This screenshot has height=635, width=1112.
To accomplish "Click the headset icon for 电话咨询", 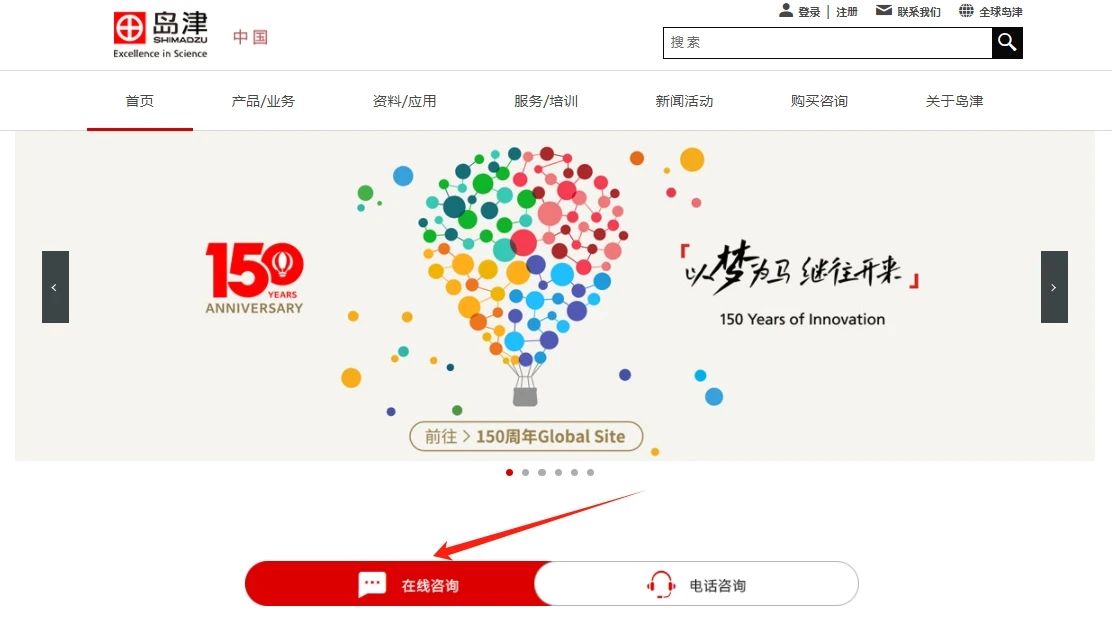I will click(661, 585).
